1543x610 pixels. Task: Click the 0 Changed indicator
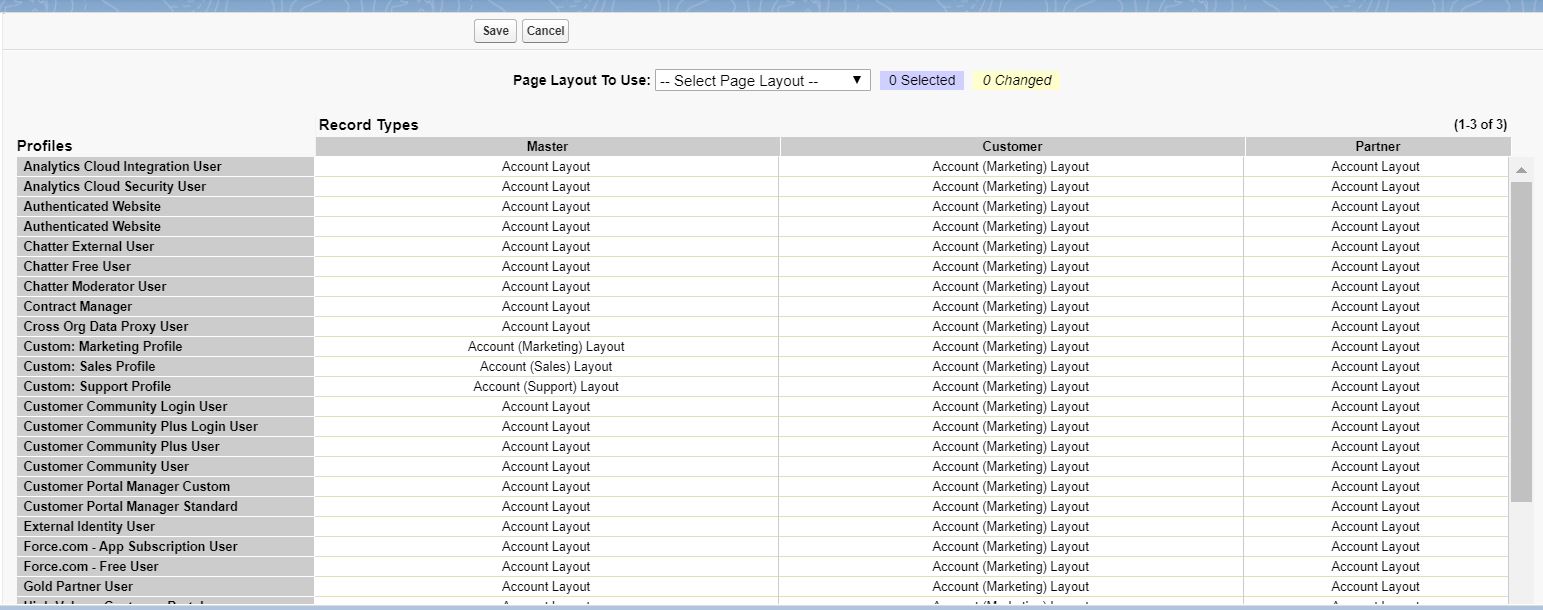coord(1015,80)
